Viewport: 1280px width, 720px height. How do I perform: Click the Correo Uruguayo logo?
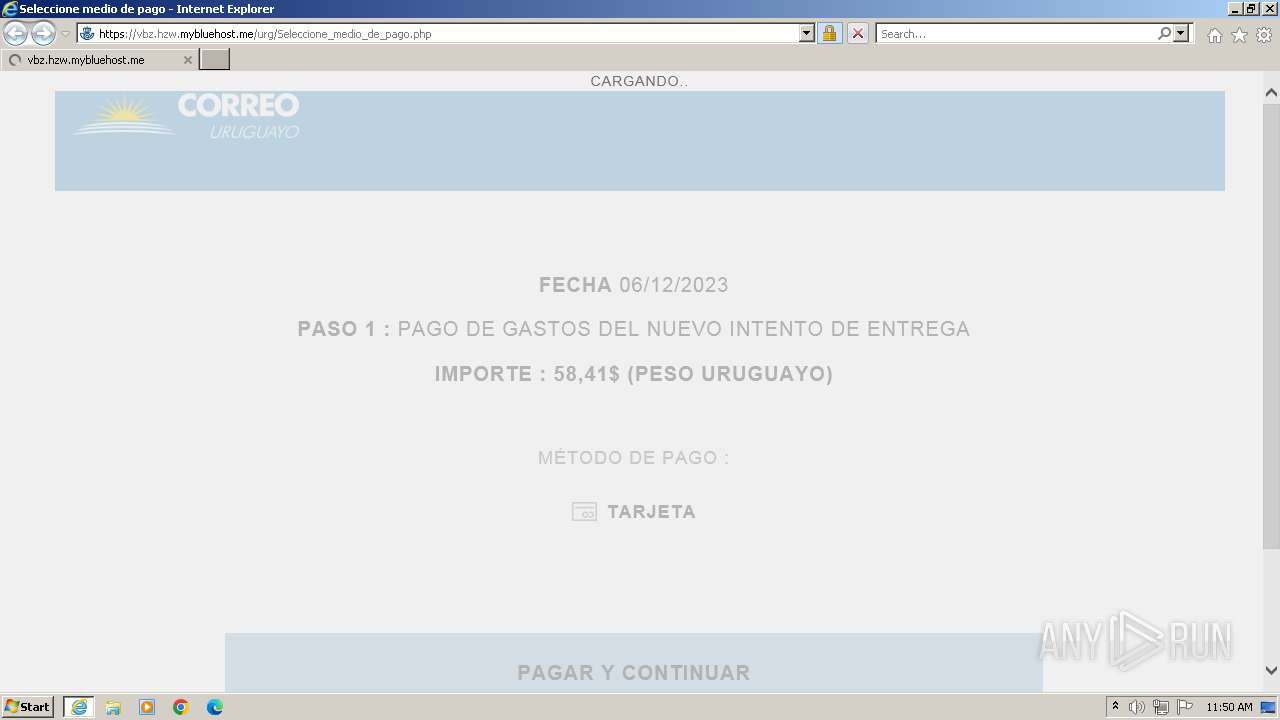186,117
